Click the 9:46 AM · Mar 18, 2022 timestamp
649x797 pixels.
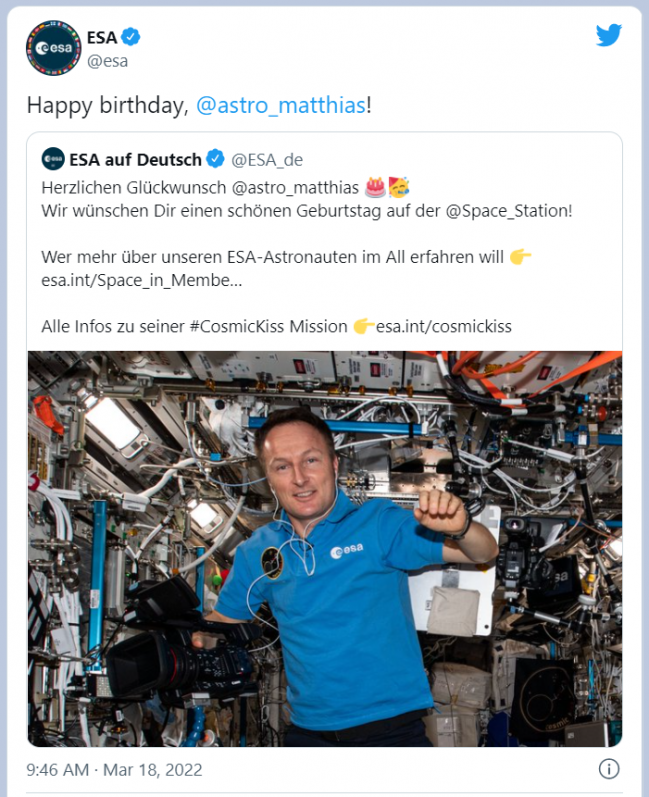[x=114, y=769]
